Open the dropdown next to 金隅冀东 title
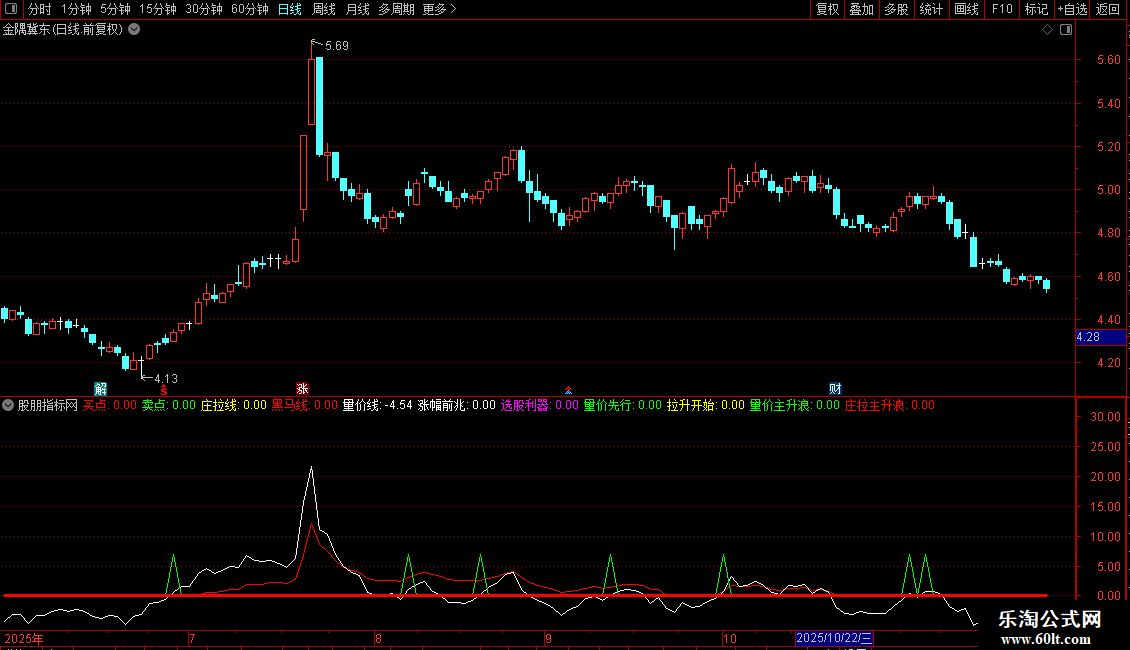Screen dimensions: 1130x650 134,30
